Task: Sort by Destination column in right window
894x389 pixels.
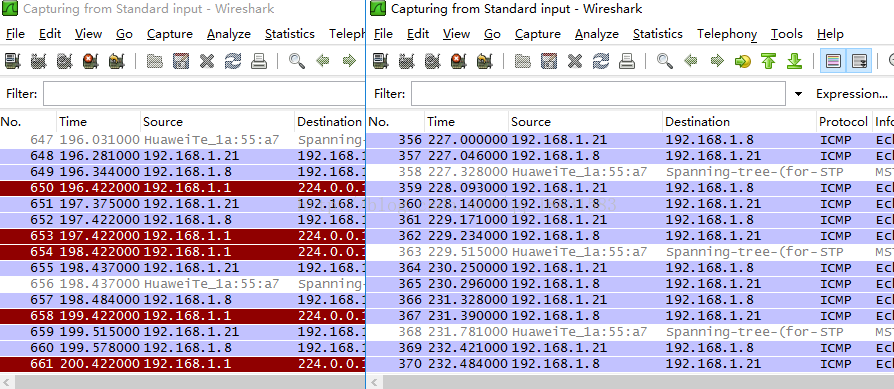Action: (739, 121)
